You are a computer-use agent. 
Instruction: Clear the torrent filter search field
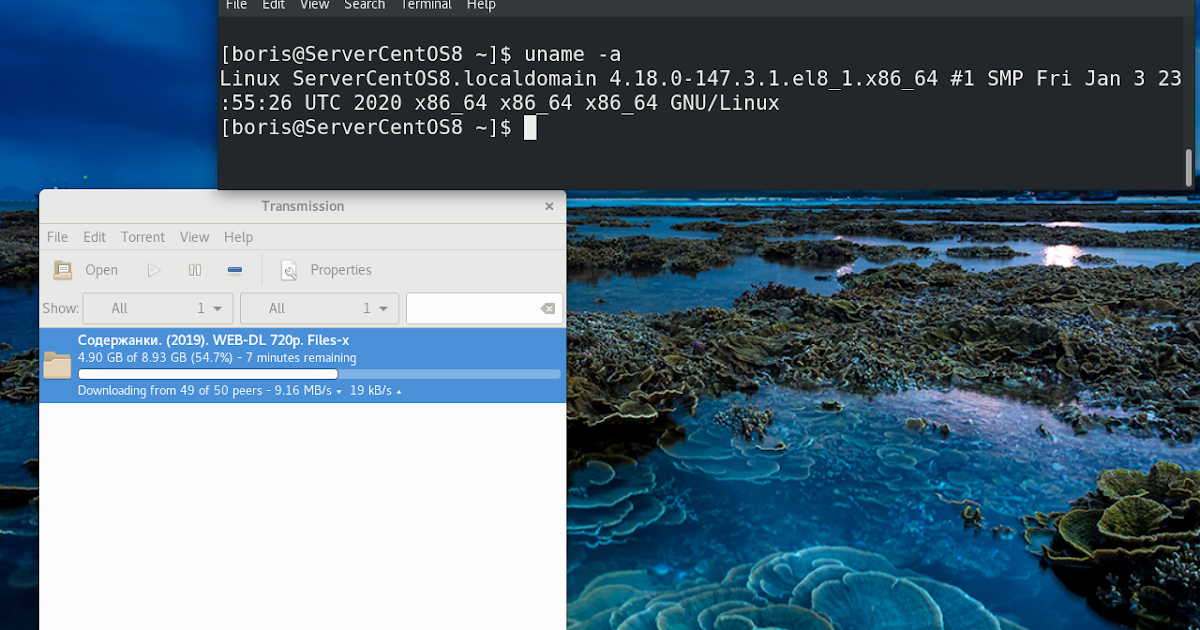pyautogui.click(x=548, y=308)
